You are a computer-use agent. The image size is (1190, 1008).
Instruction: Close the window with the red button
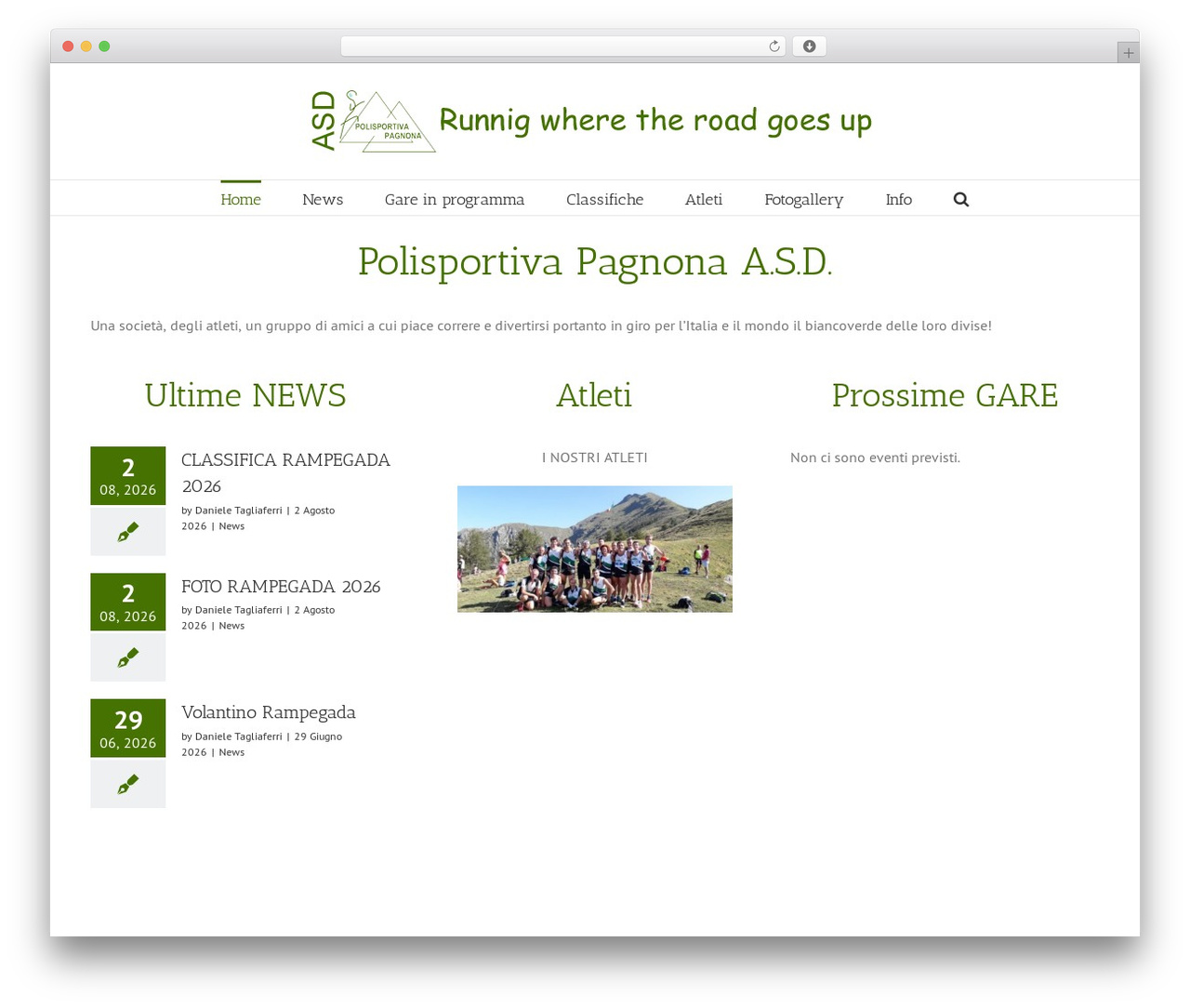(68, 46)
